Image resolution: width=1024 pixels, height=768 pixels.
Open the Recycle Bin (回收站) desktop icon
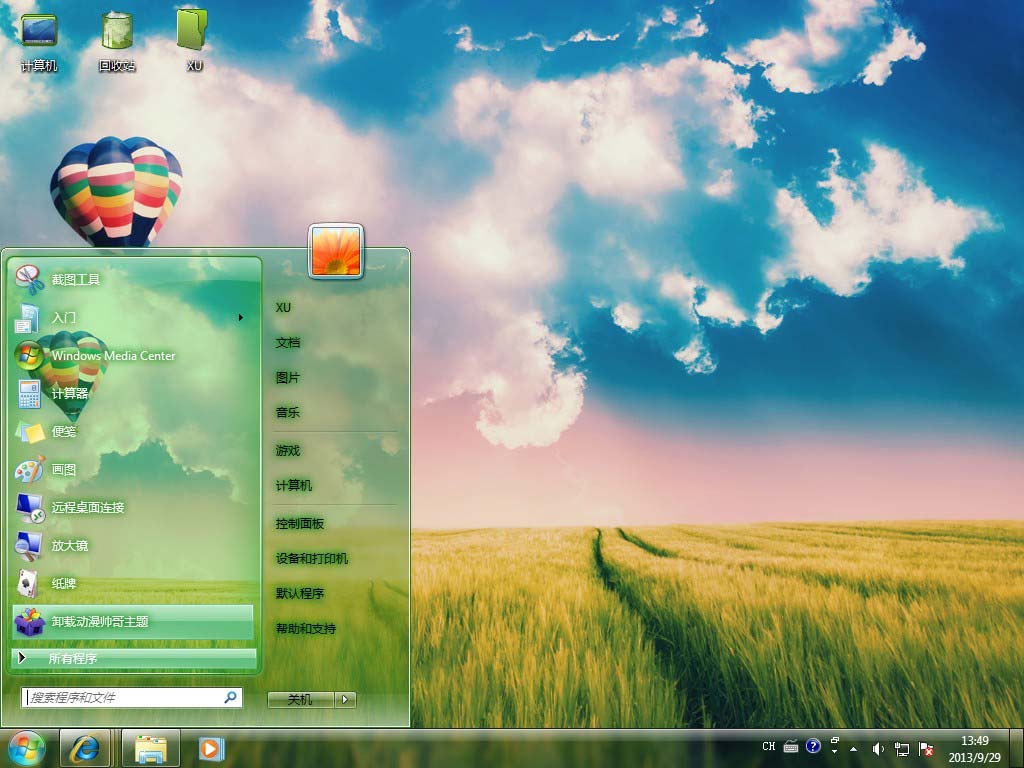[x=117, y=40]
